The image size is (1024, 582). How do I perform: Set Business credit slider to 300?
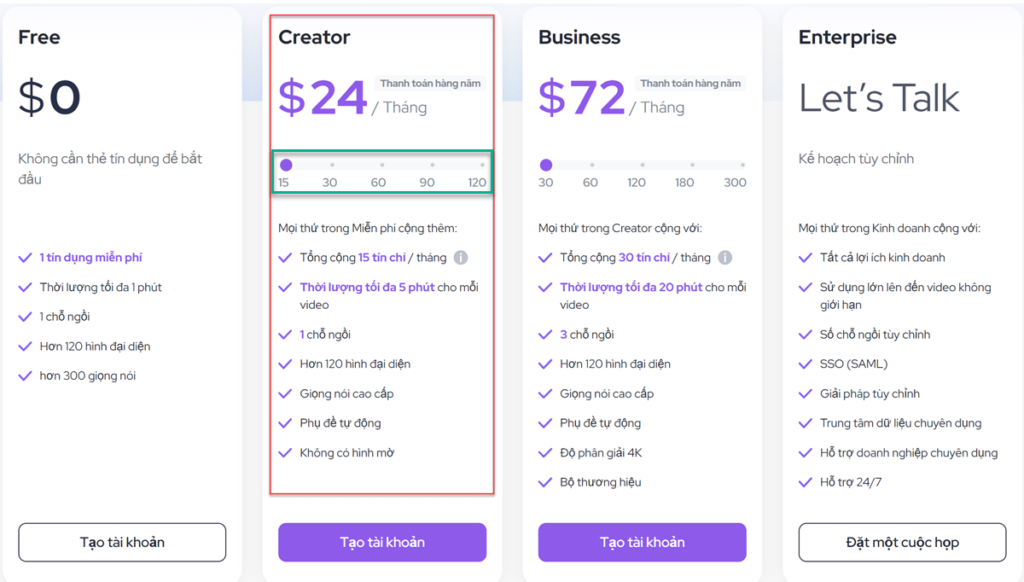pyautogui.click(x=743, y=165)
